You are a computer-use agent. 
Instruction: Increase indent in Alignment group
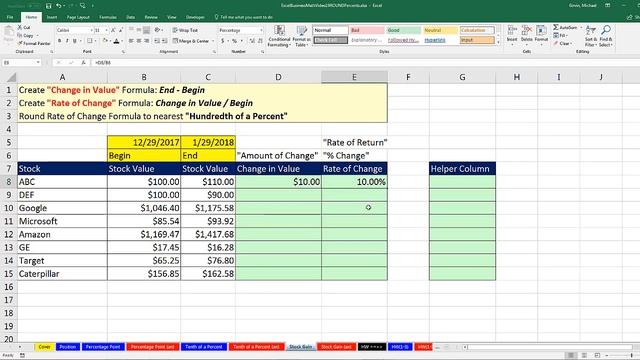coord(164,41)
